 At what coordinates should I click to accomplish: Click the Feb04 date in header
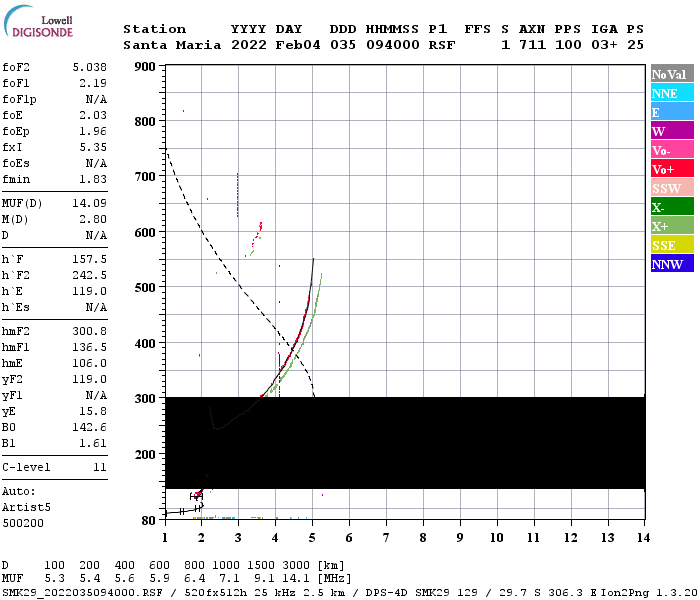298,45
